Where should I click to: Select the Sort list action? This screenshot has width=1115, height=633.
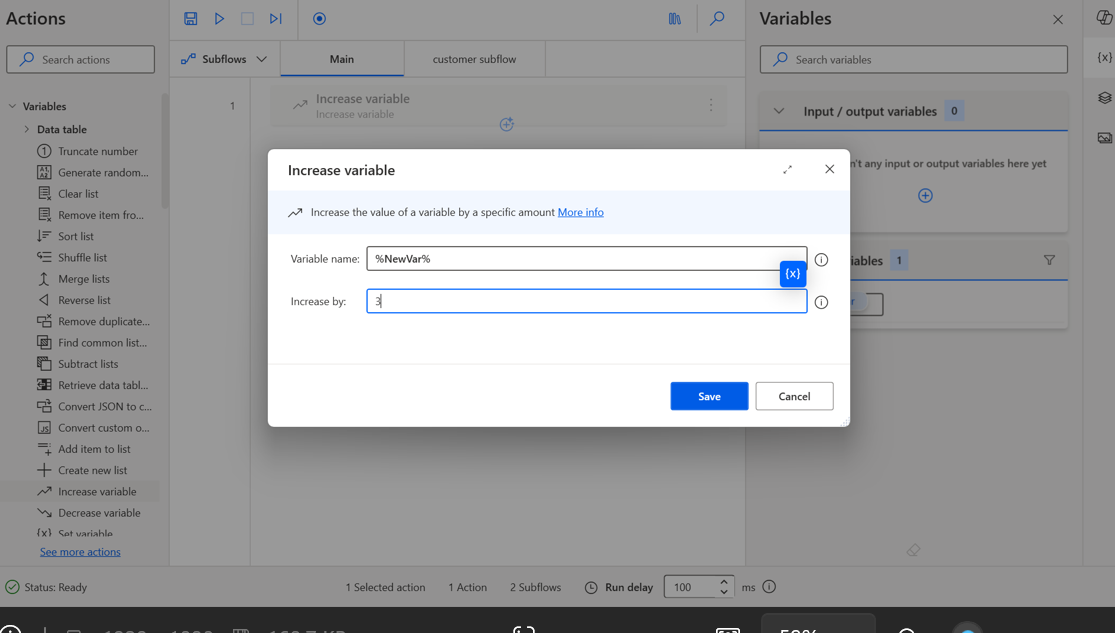[65, 236]
